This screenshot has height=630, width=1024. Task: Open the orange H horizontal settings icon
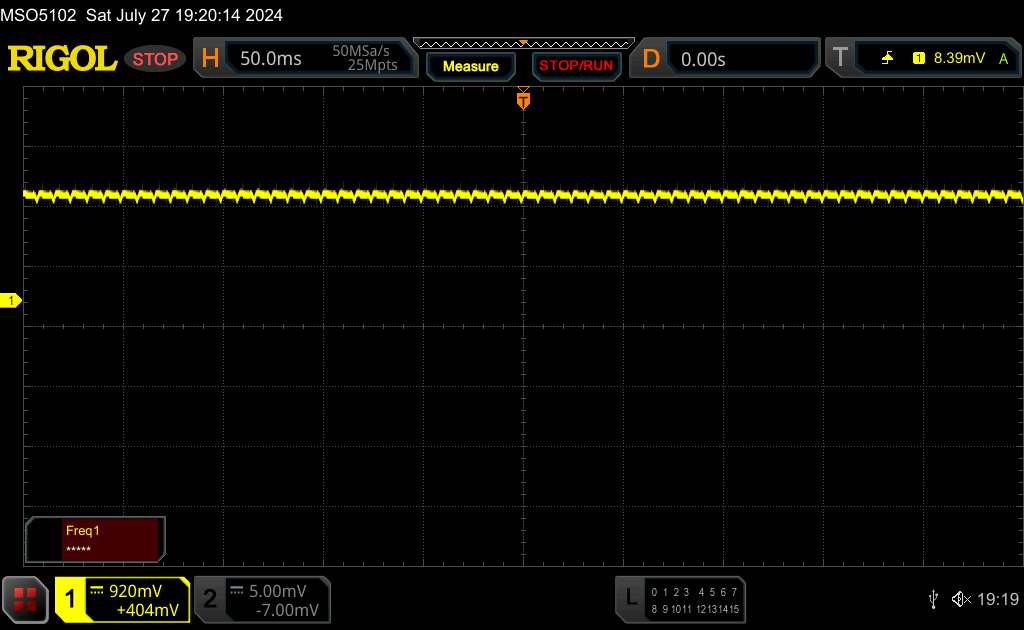210,59
